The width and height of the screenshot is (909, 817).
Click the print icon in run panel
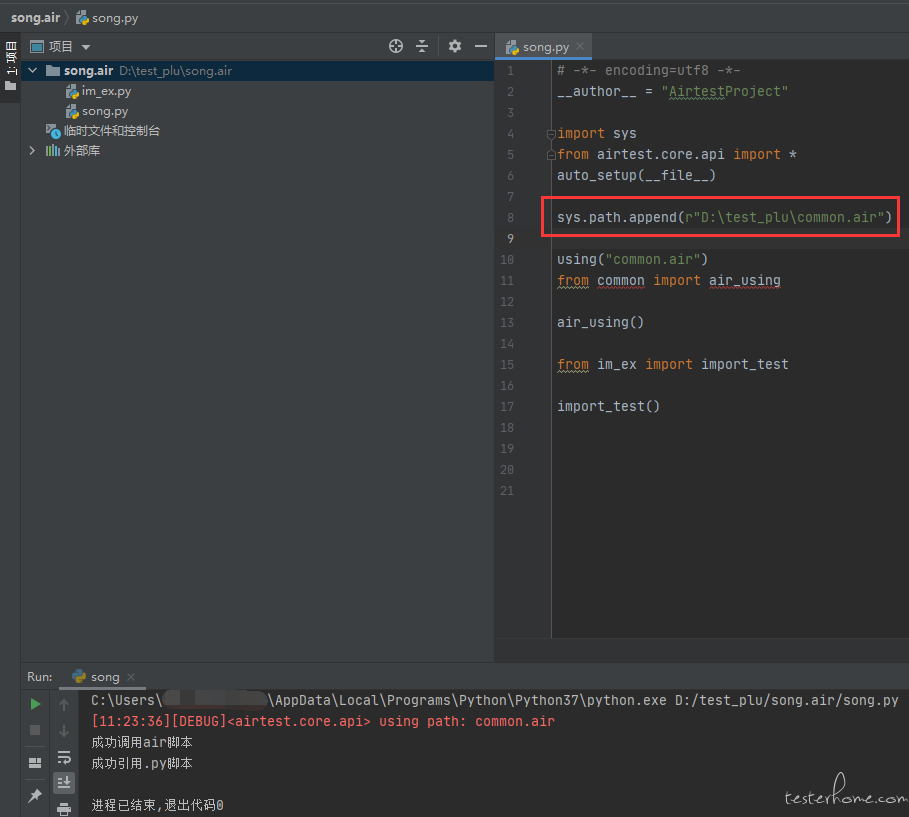pyautogui.click(x=64, y=808)
